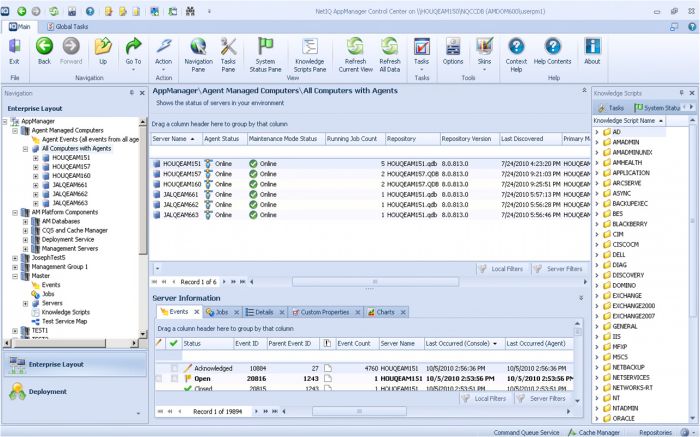700x437 pixels.
Task: Switch to the Main ribbon tab
Action: click(20, 27)
